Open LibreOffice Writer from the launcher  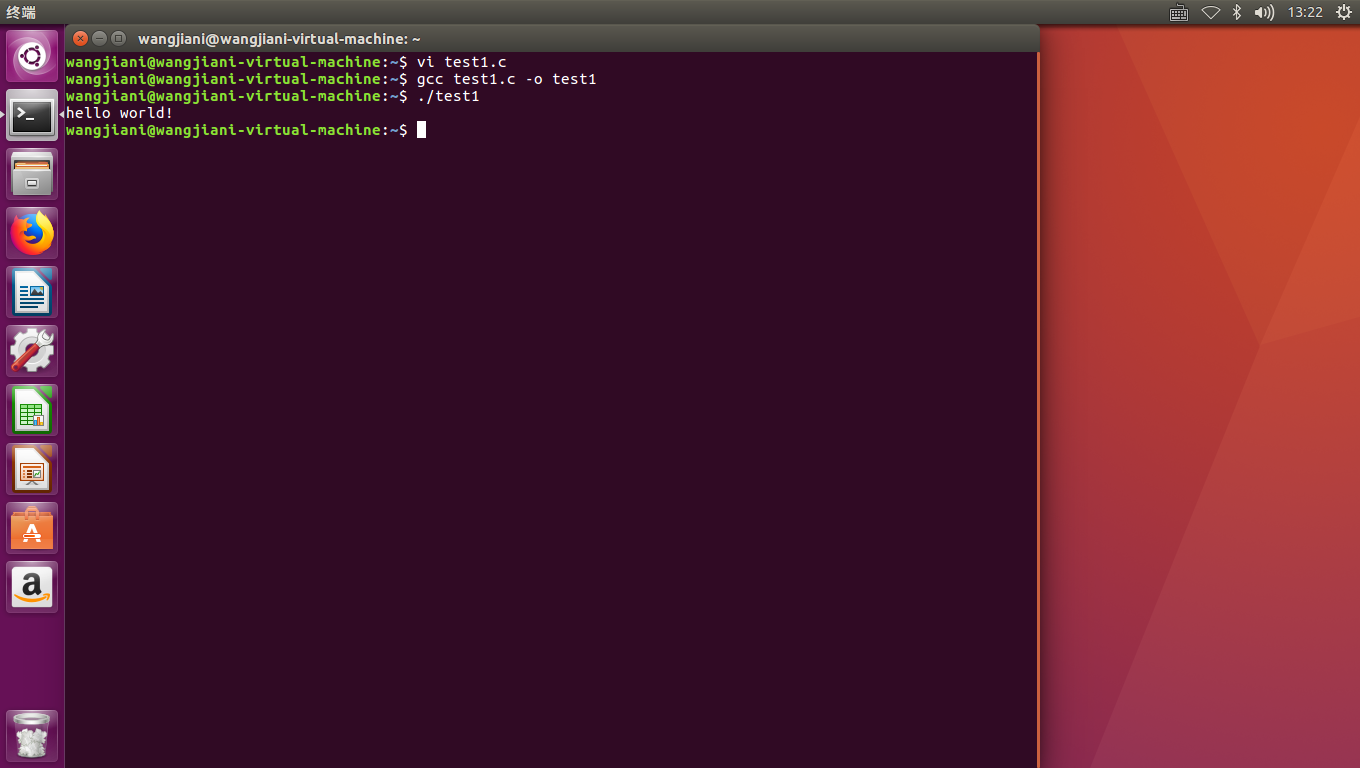32,291
